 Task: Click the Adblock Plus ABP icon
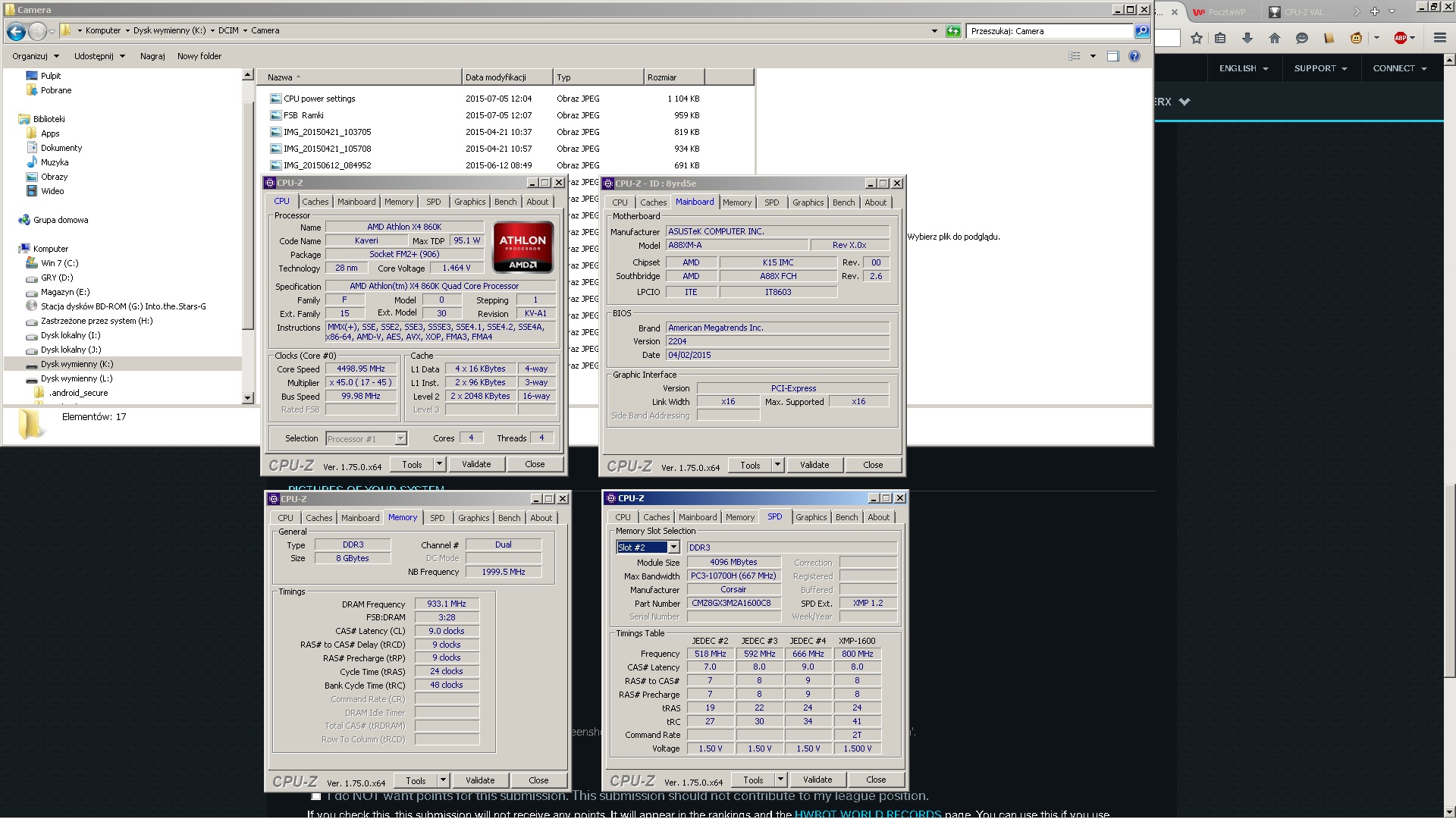tap(1401, 38)
